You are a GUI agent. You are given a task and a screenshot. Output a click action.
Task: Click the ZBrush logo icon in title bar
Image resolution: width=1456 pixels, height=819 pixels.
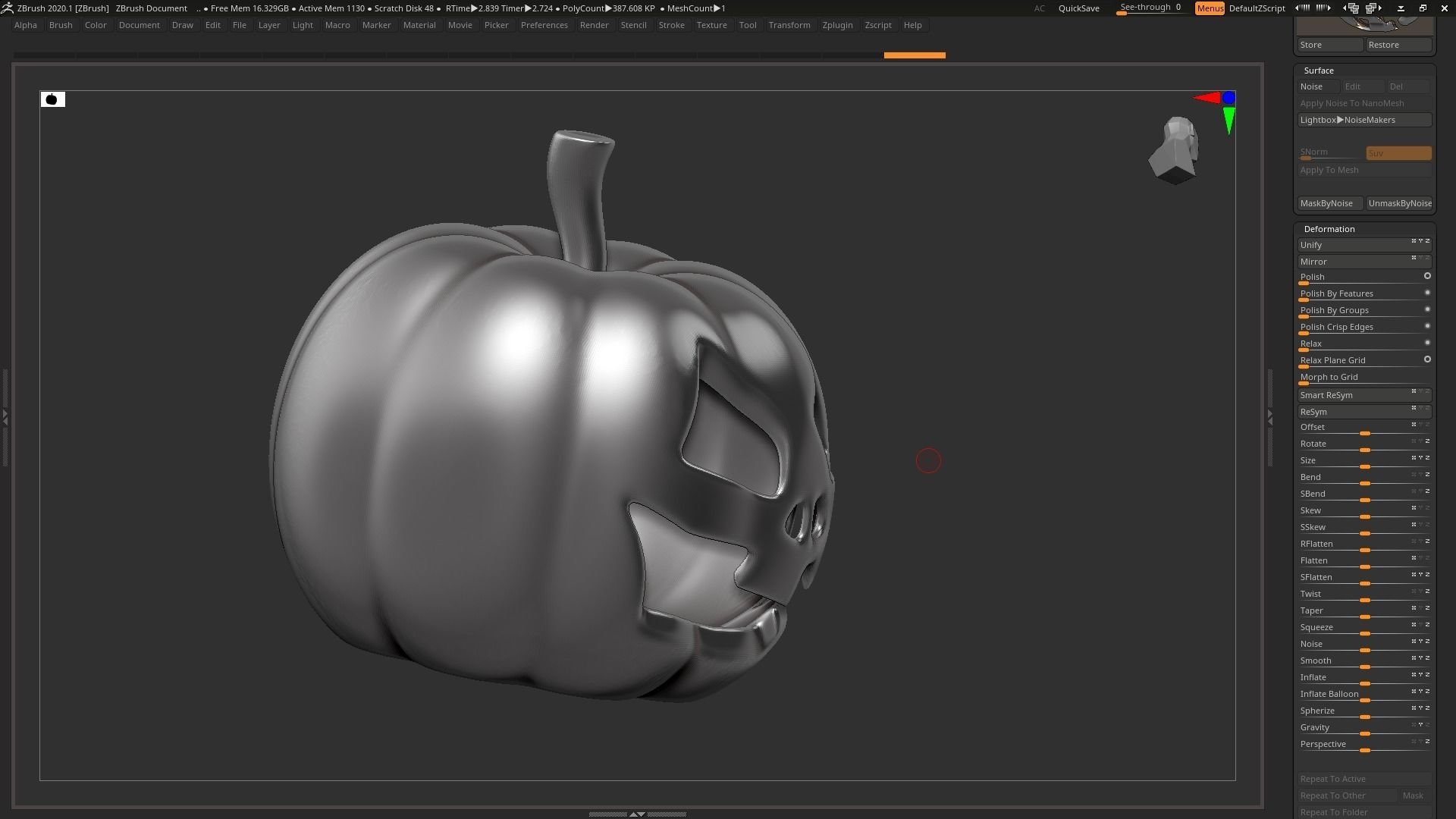(7, 8)
